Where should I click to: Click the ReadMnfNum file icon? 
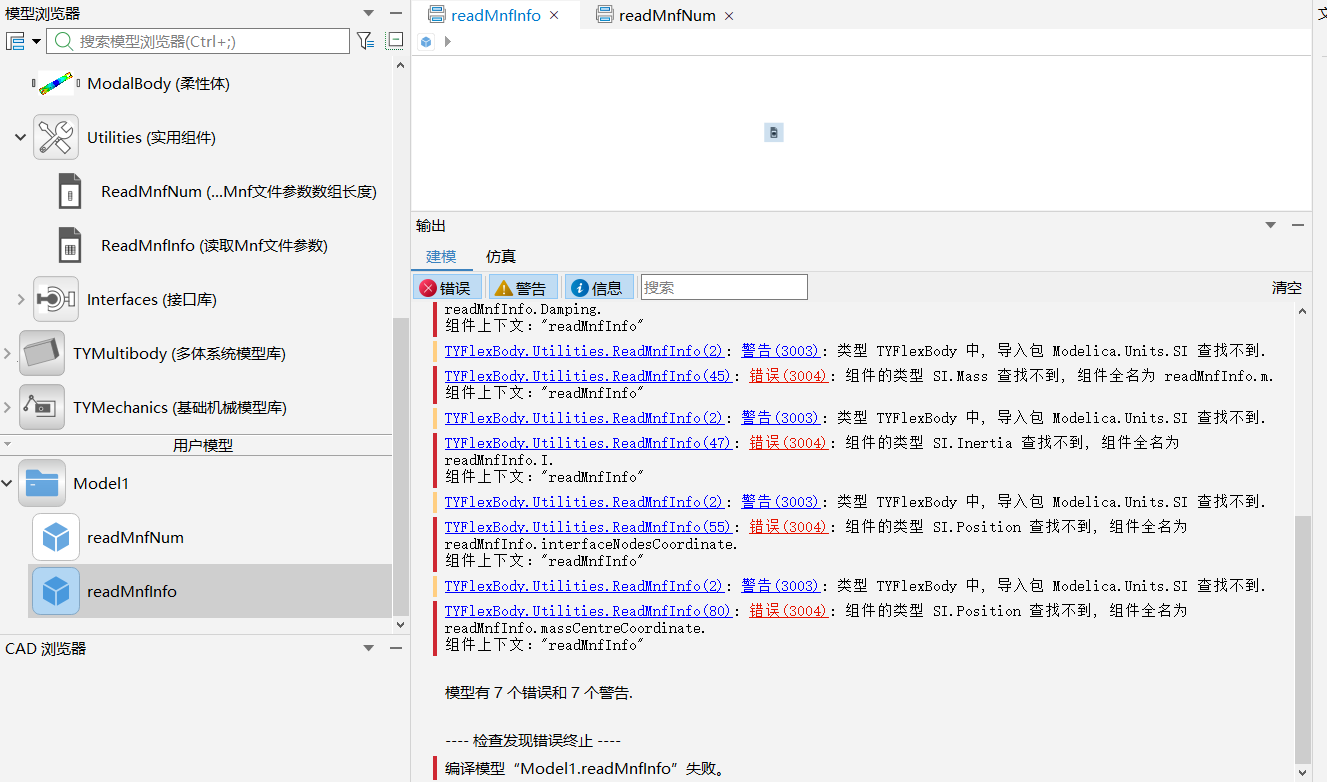coord(69,192)
